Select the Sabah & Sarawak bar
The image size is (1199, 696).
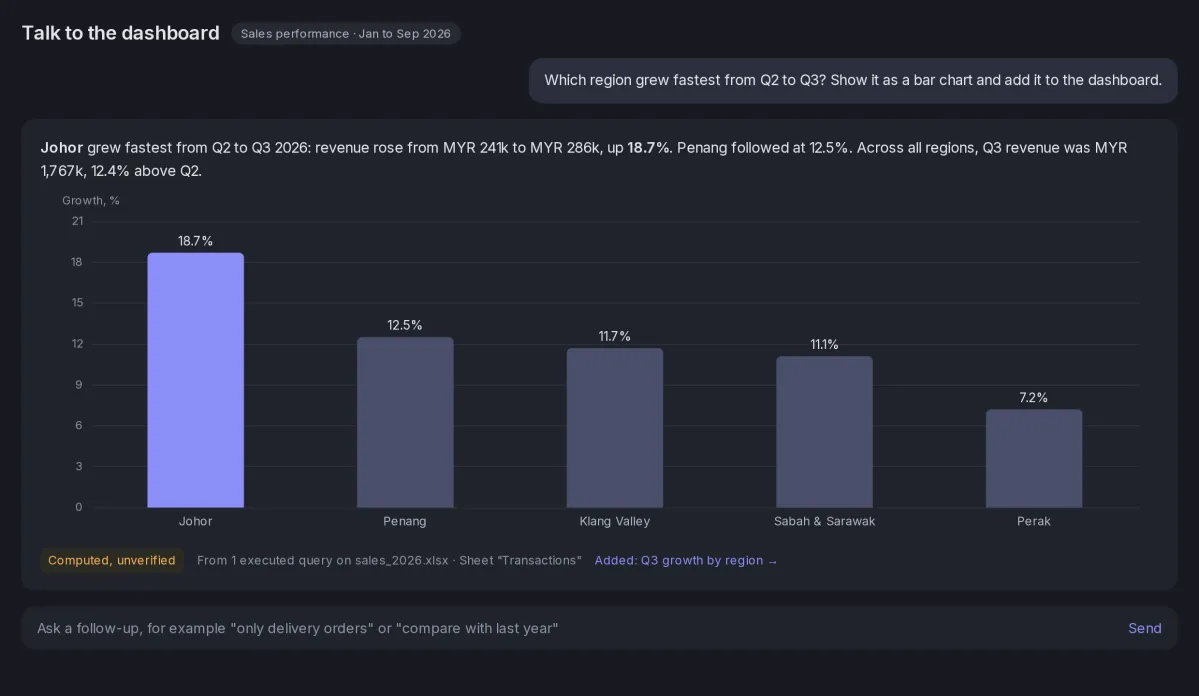pyautogui.click(x=824, y=431)
